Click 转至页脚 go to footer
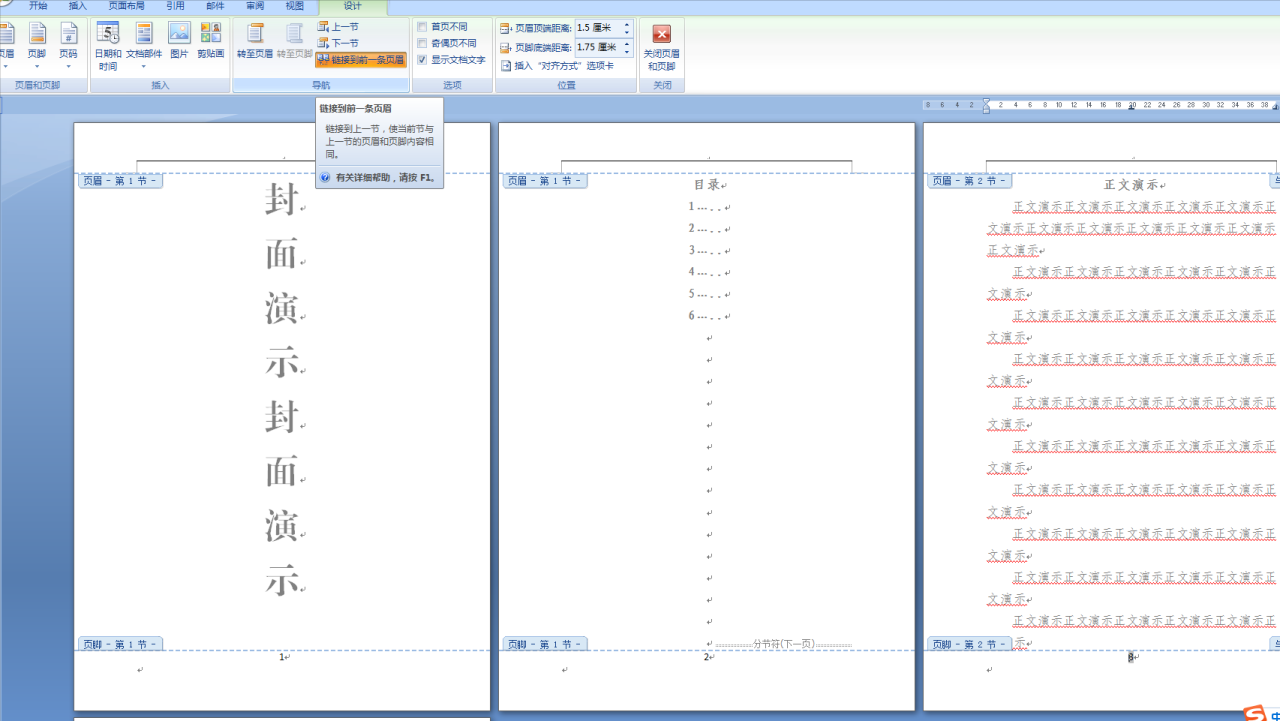This screenshot has height=721, width=1280. (x=294, y=41)
